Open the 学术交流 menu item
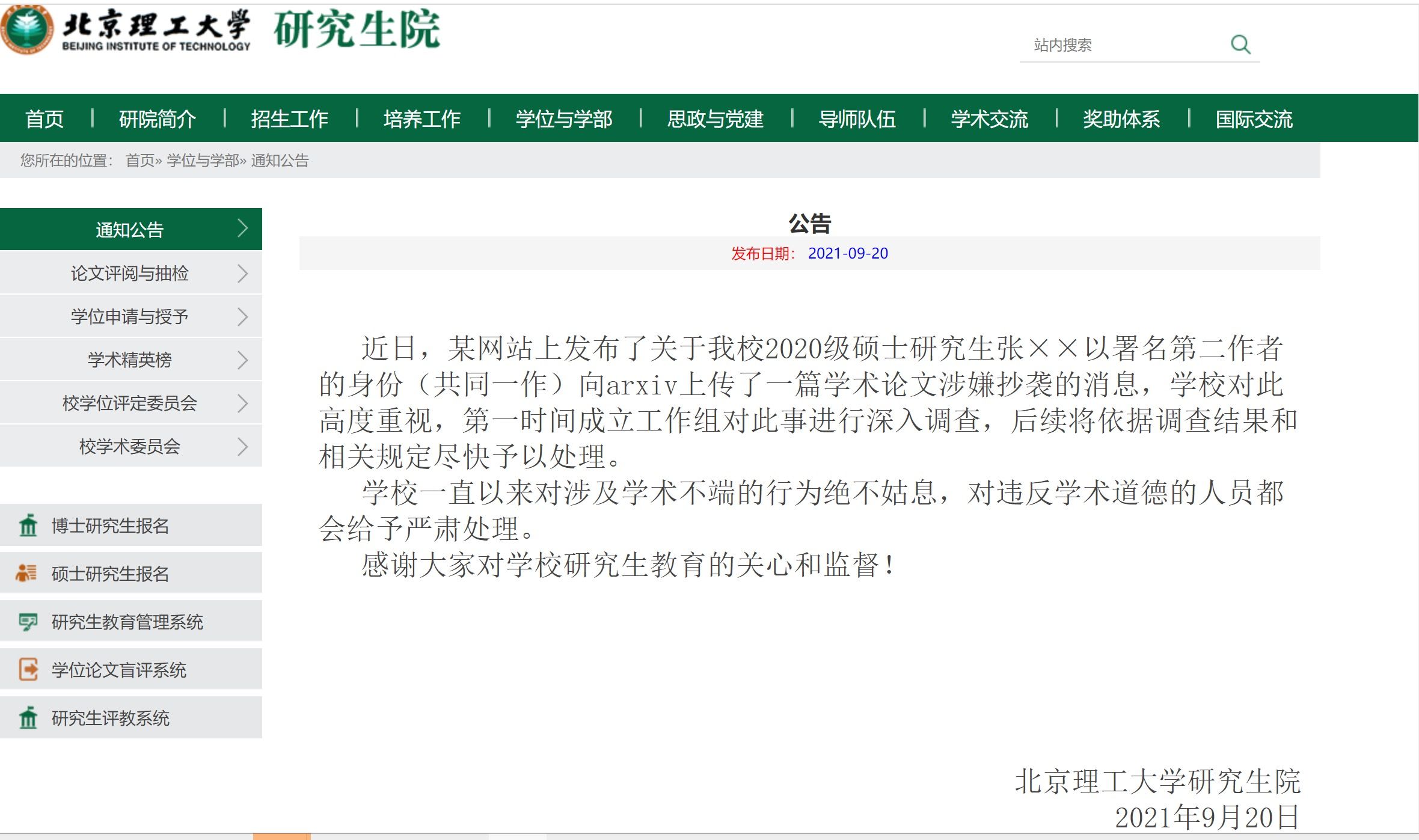Viewport: 1419px width, 840px height. click(990, 118)
